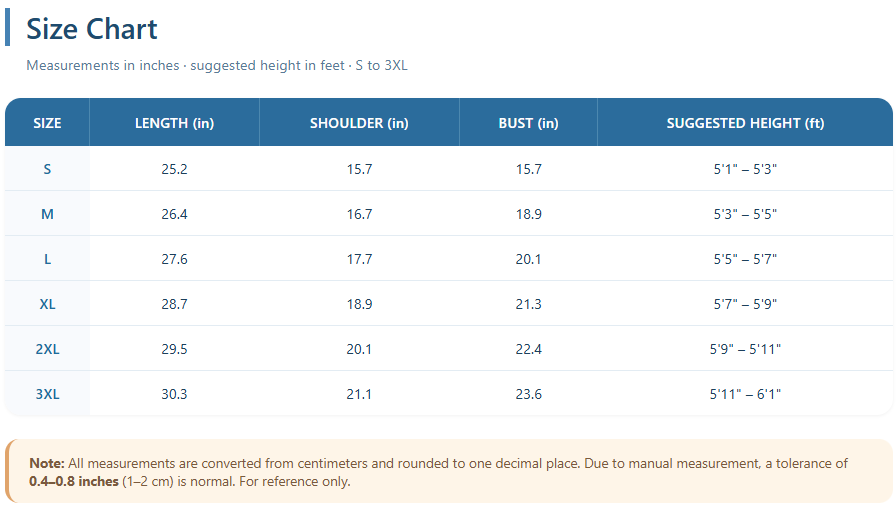Click the BUST (in) column header

coord(528,123)
